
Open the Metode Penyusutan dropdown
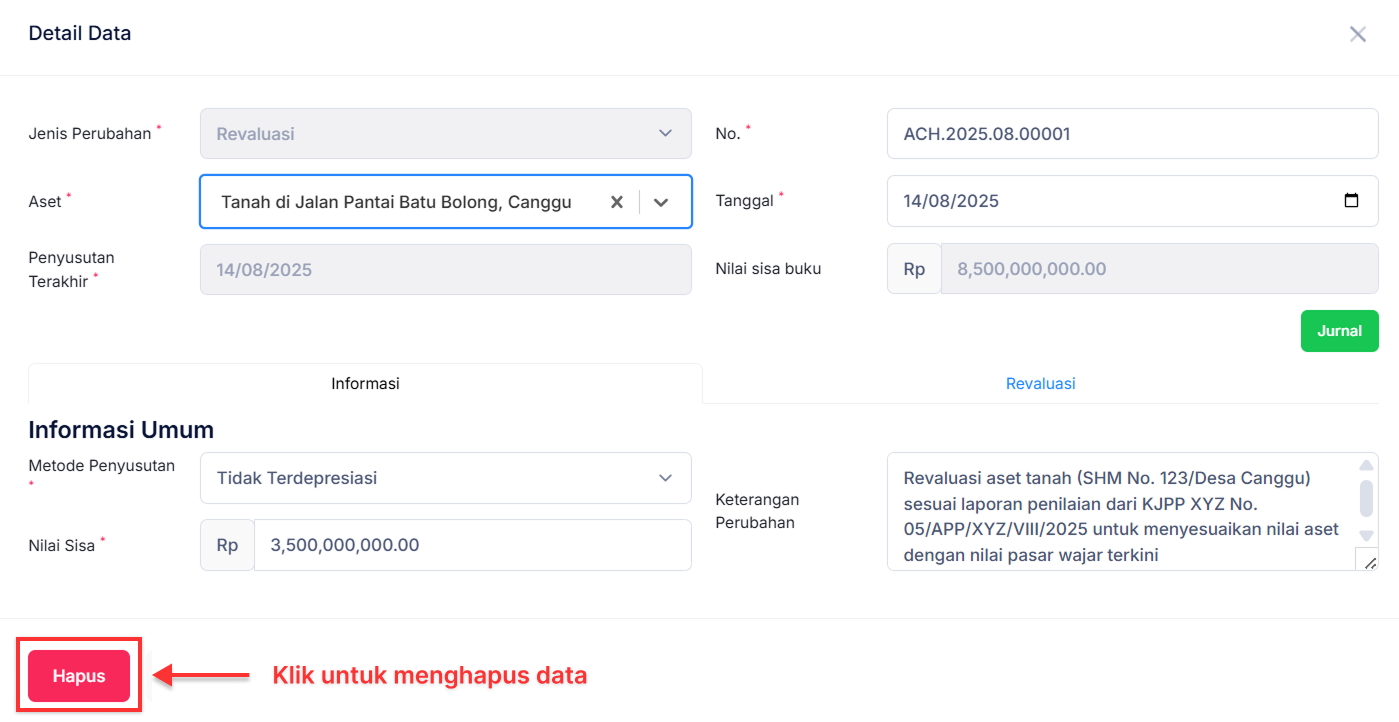666,478
